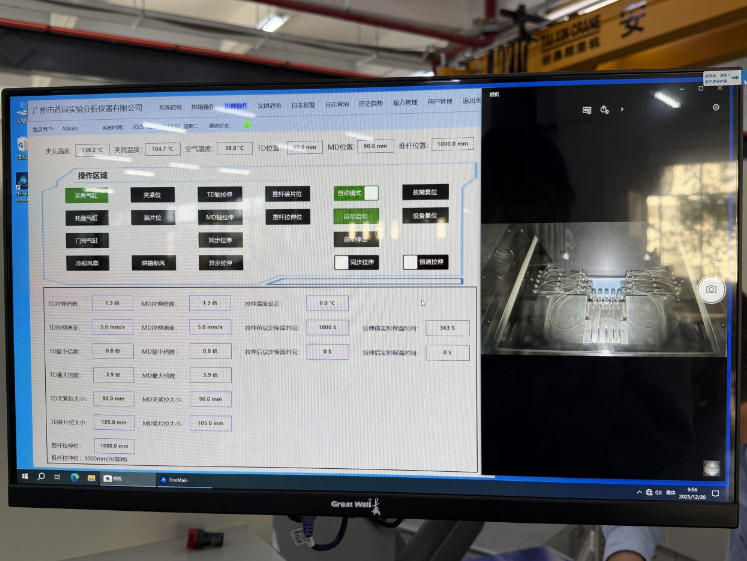Open the camera roll thumbnail
Image resolution: width=747 pixels, height=561 pixels.
click(711, 468)
